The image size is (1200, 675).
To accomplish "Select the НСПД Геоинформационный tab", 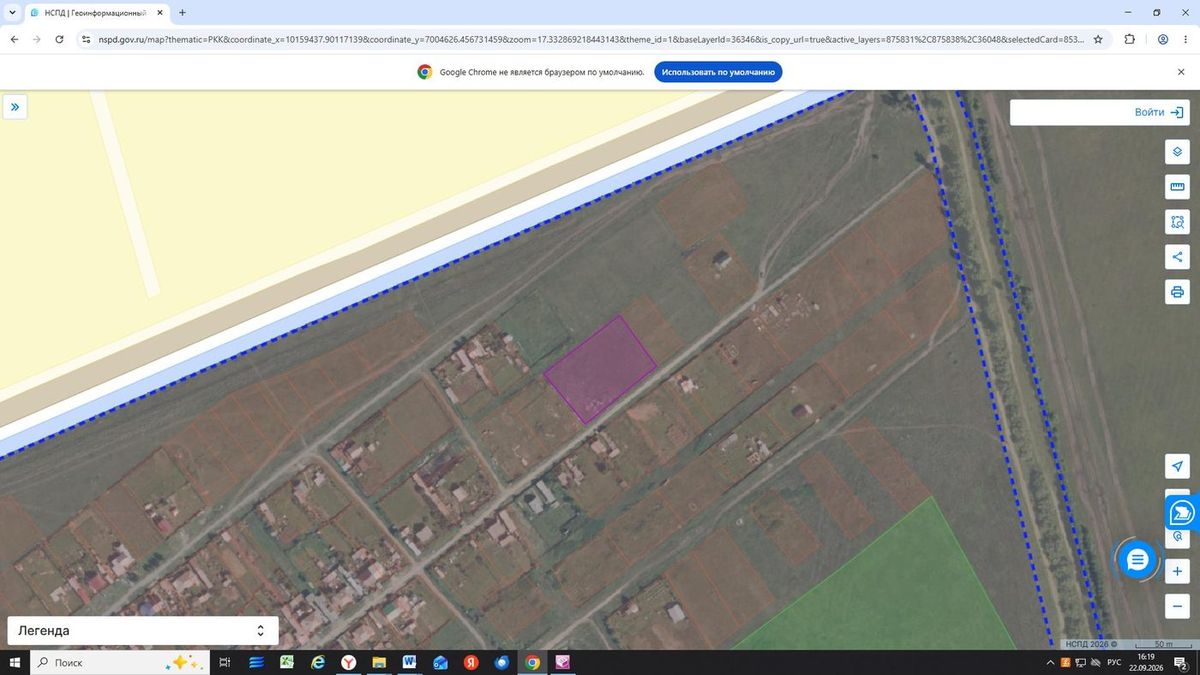I will 96,13.
